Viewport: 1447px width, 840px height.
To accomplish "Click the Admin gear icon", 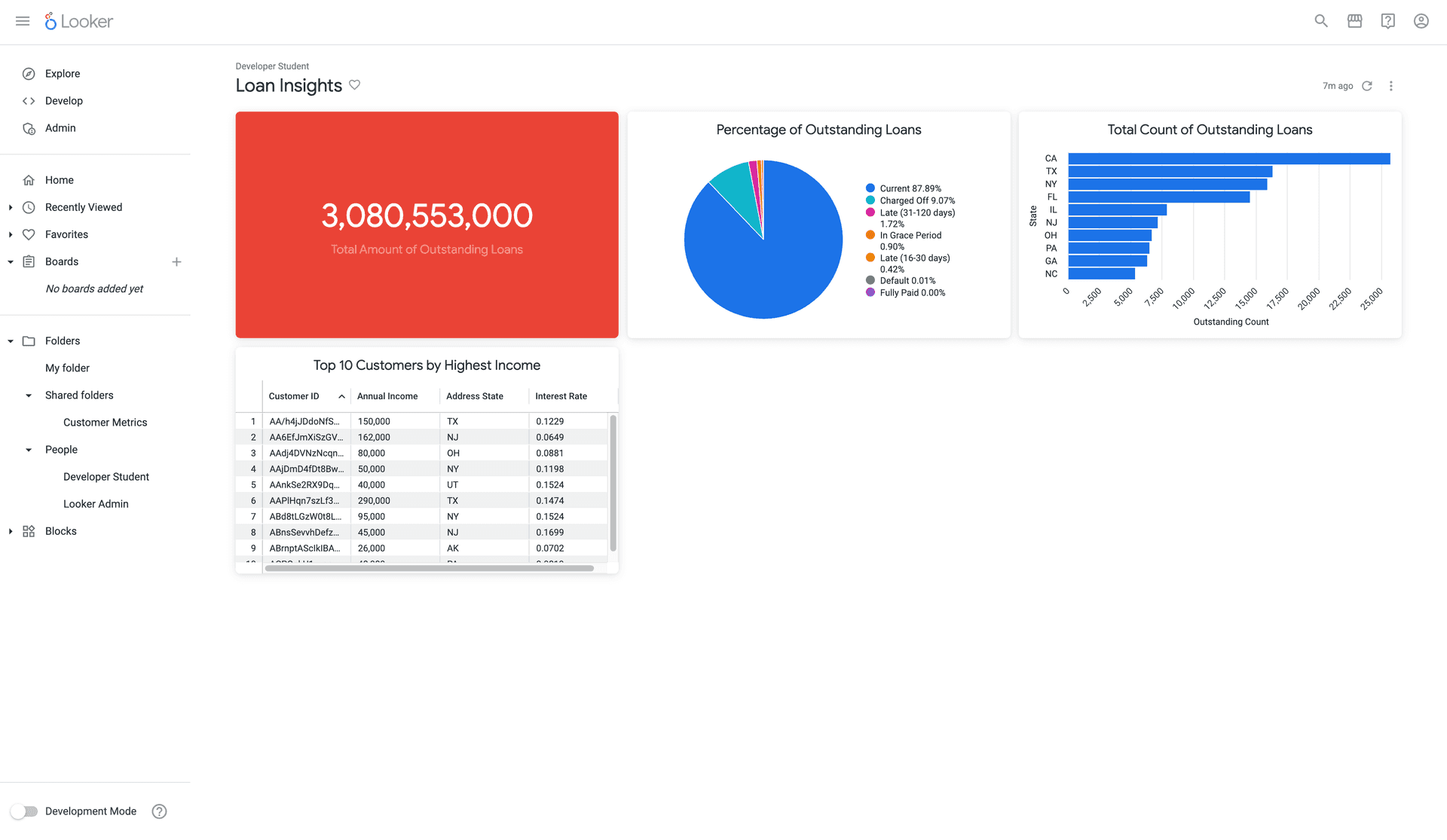I will [x=29, y=128].
